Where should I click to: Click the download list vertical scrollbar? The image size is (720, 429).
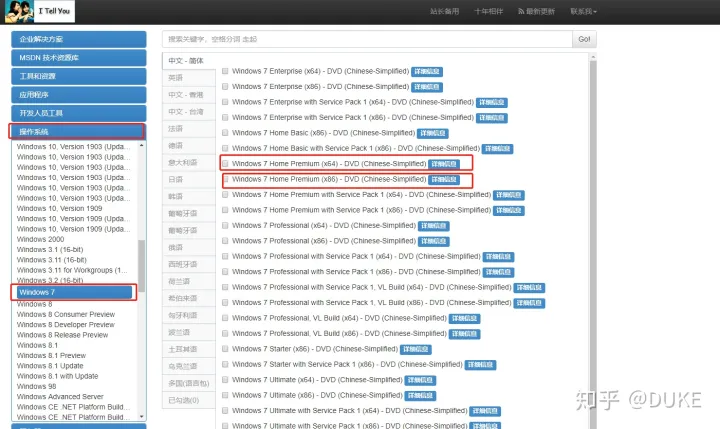(x=593, y=243)
